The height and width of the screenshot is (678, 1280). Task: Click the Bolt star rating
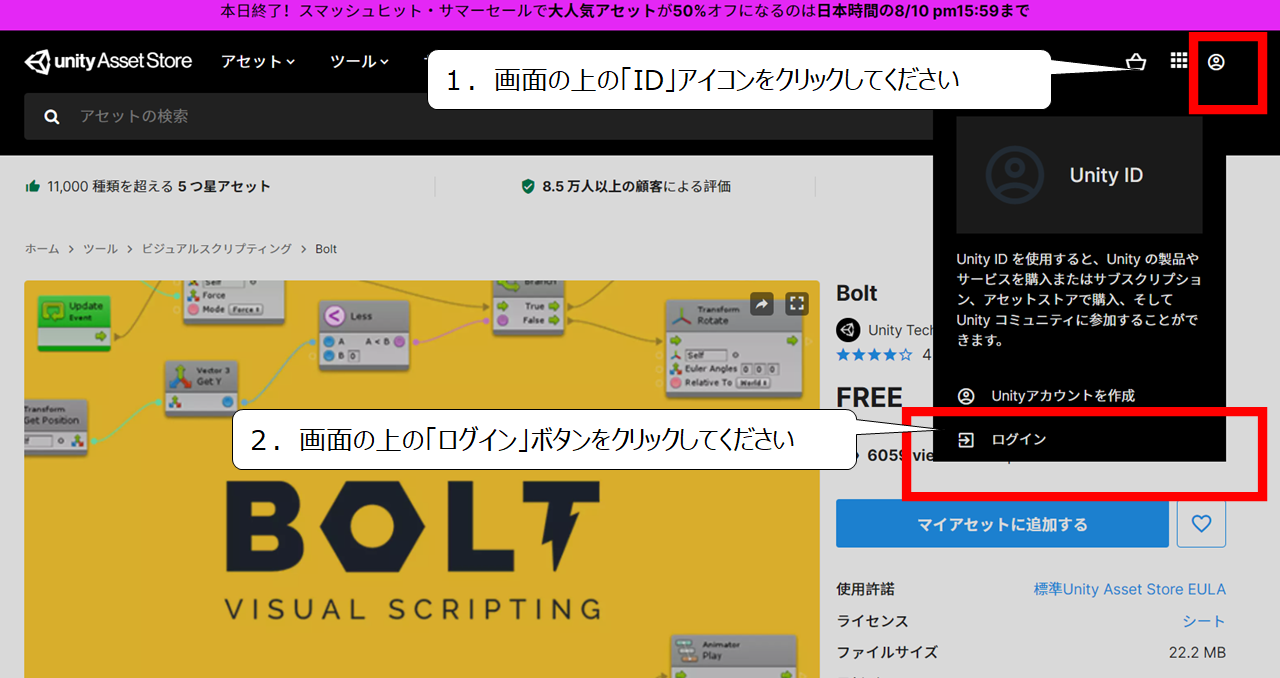874,354
